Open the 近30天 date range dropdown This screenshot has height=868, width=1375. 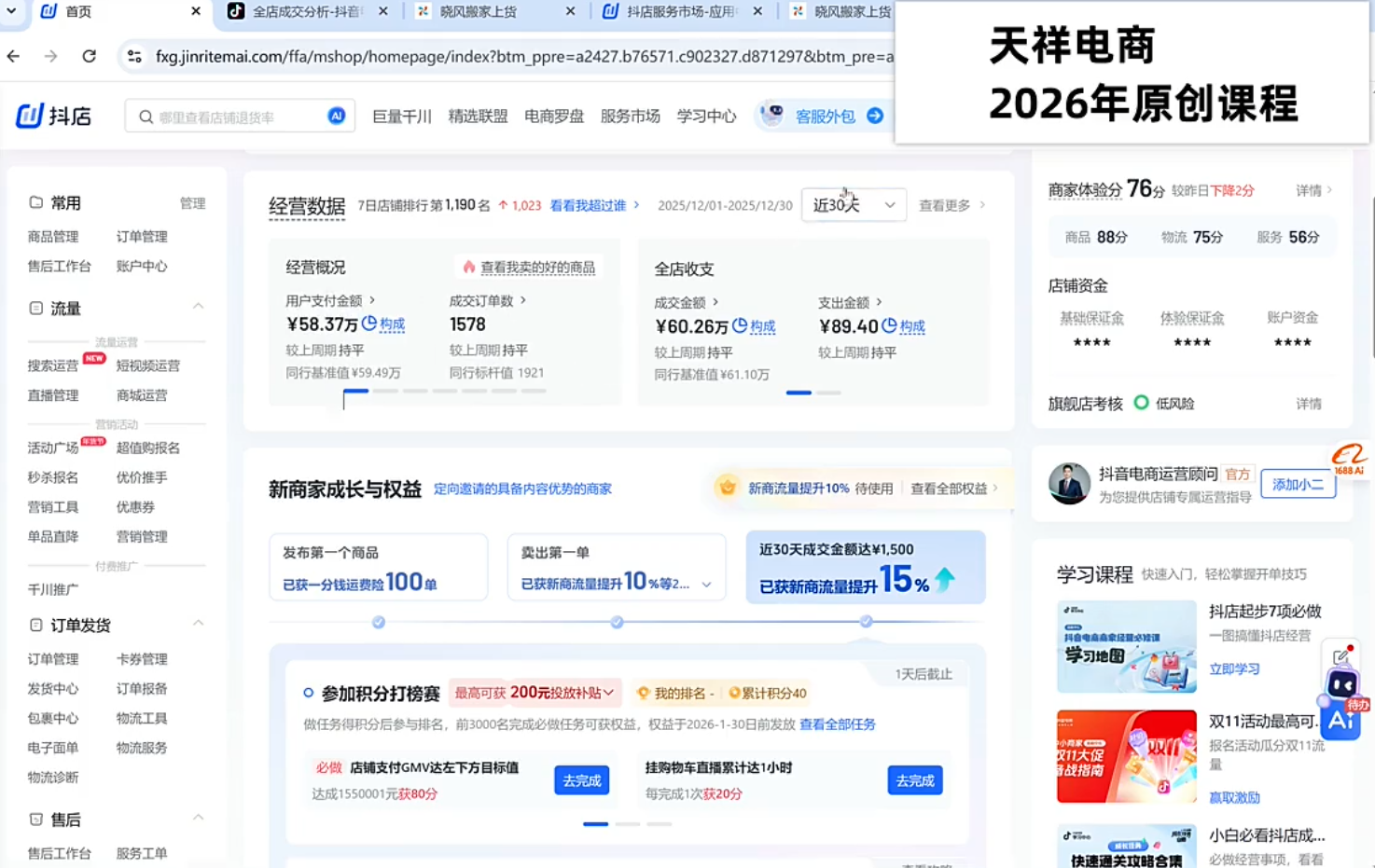[852, 204]
